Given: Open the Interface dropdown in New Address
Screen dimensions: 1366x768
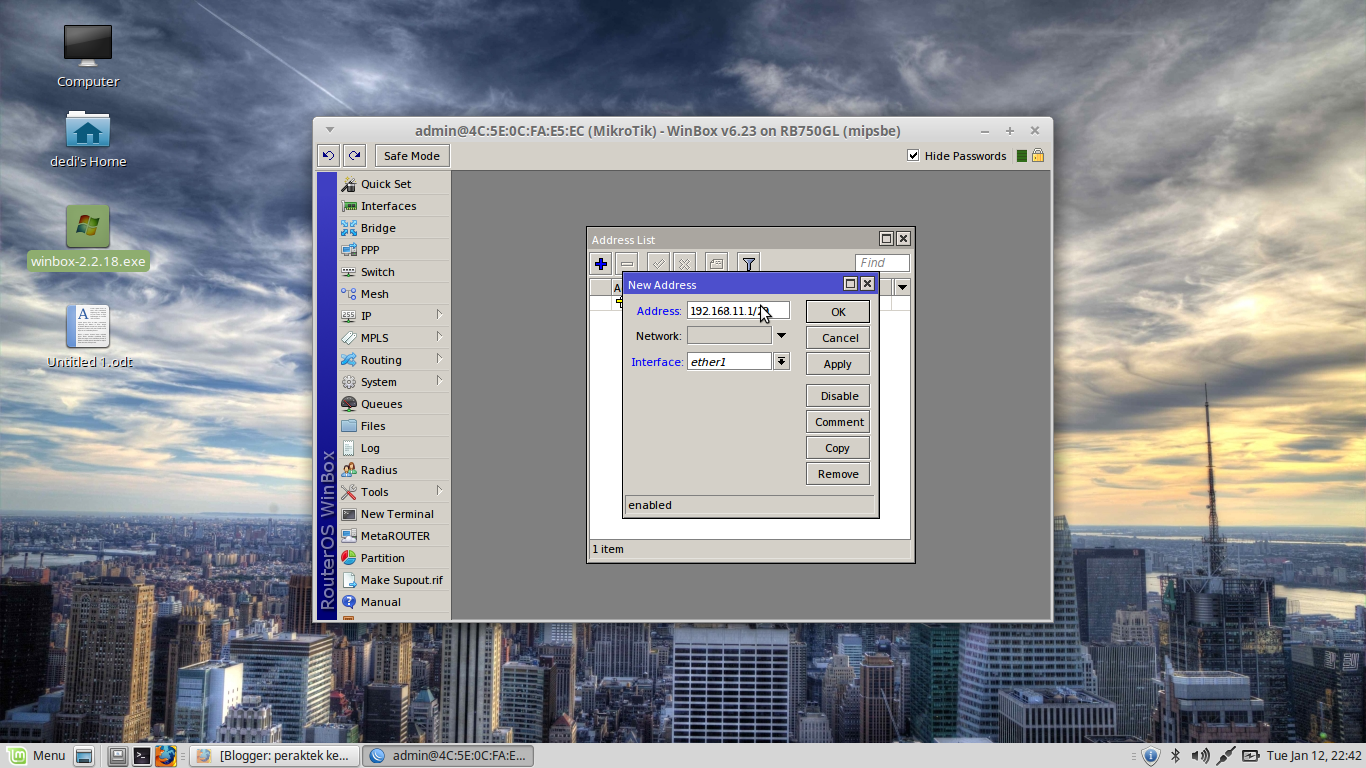Looking at the screenshot, I should point(782,361).
